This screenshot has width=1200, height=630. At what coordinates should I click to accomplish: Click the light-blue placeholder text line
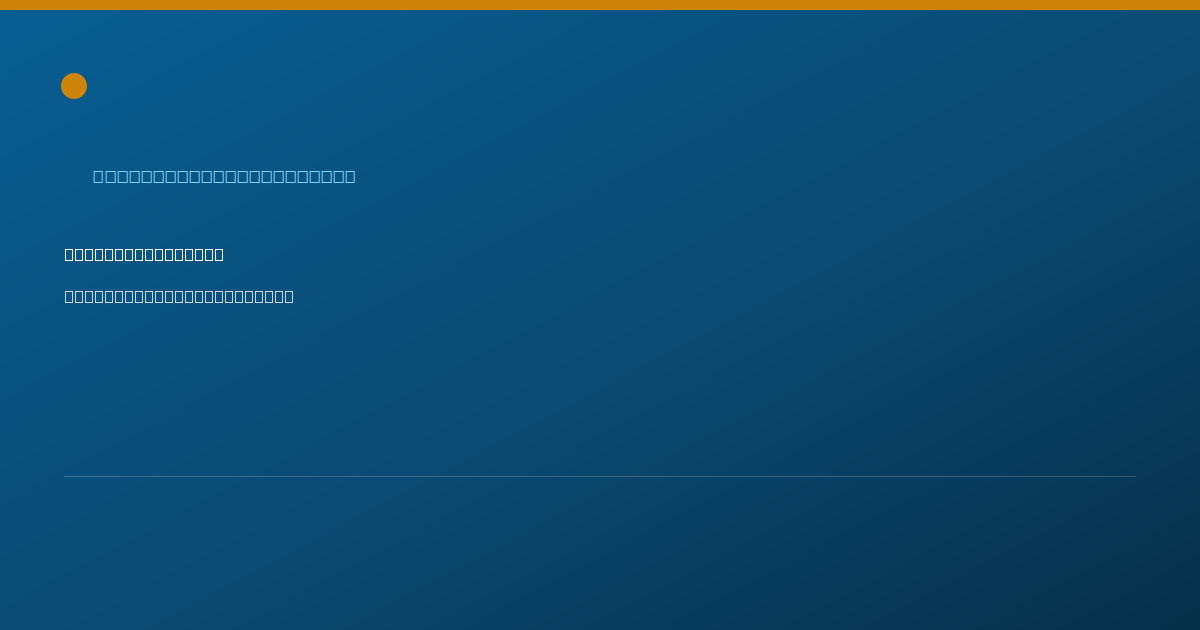224,176
